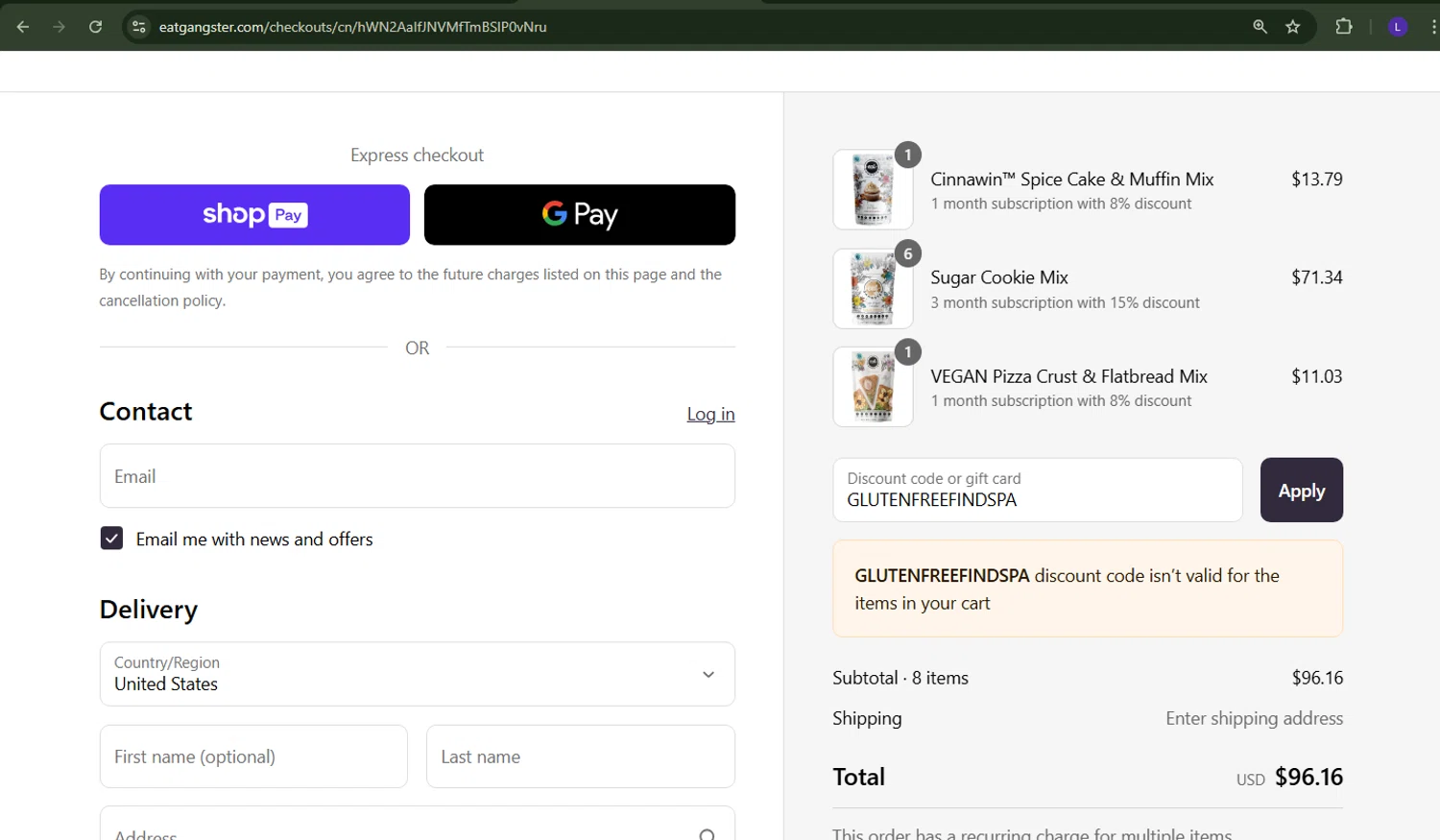Click the address search magnifier icon
The height and width of the screenshot is (840, 1440).
(x=708, y=834)
